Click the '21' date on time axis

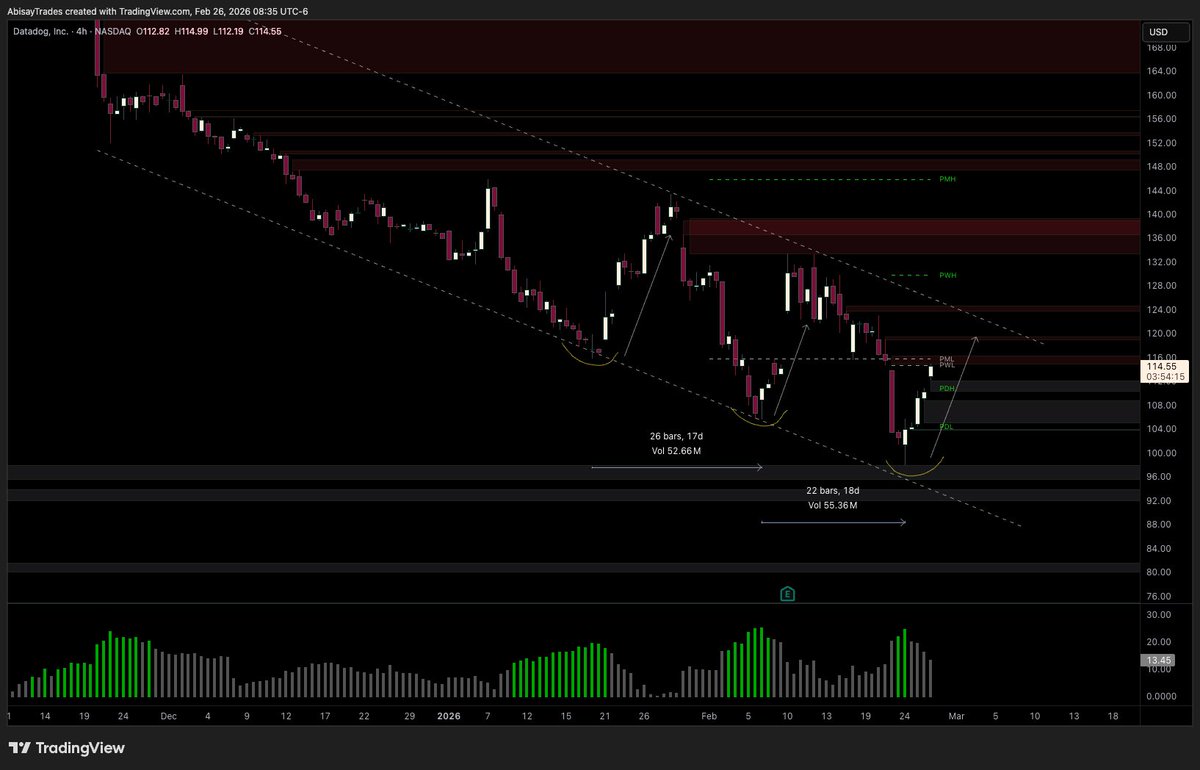[605, 716]
